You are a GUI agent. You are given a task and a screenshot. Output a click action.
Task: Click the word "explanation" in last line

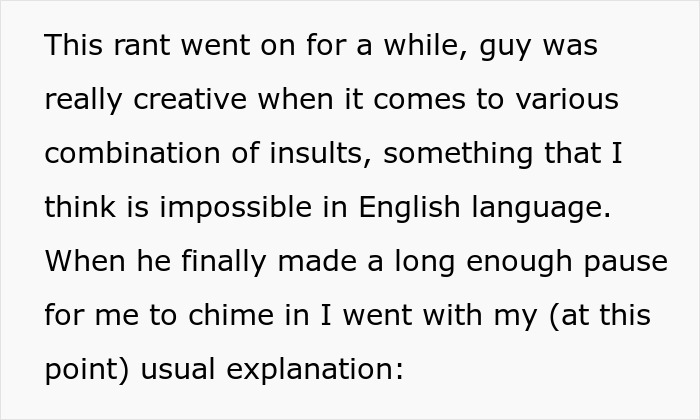pos(313,370)
